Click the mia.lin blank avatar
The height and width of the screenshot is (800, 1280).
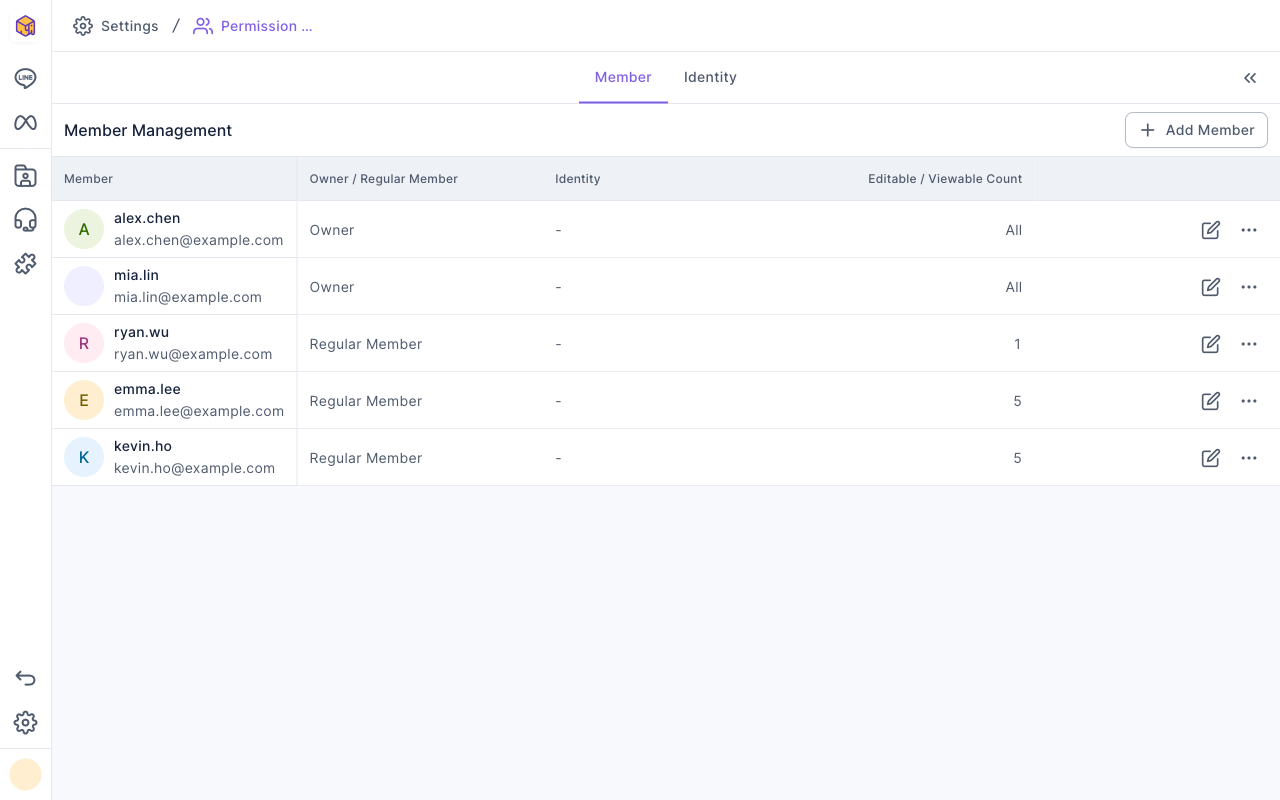(84, 287)
